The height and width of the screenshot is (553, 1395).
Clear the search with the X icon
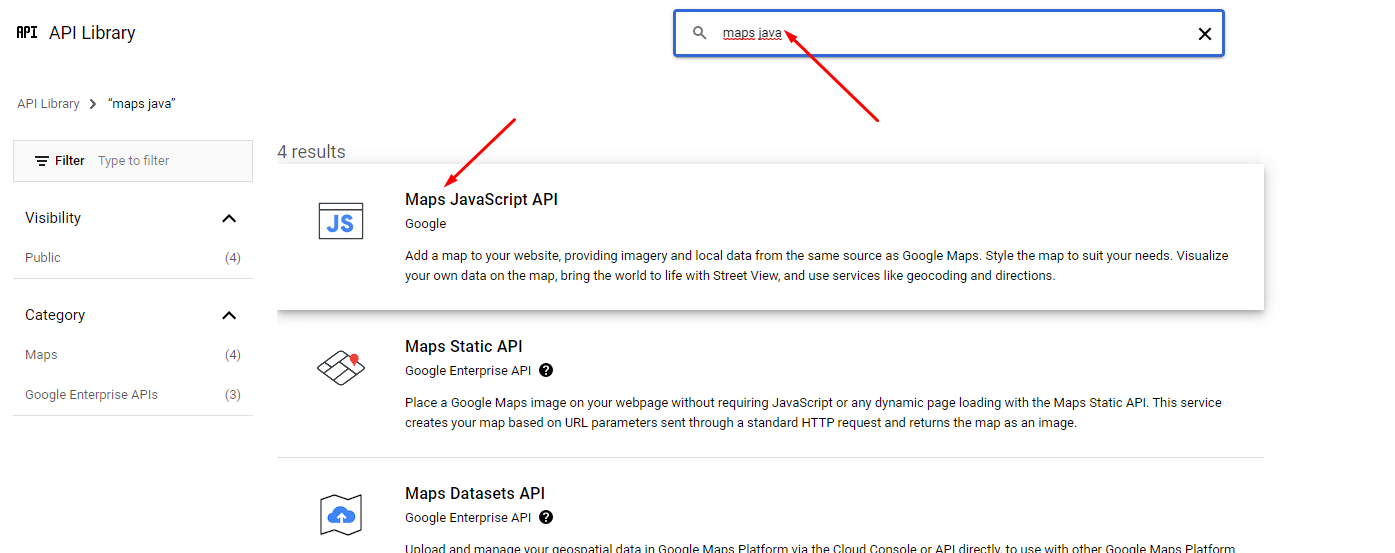[1205, 34]
